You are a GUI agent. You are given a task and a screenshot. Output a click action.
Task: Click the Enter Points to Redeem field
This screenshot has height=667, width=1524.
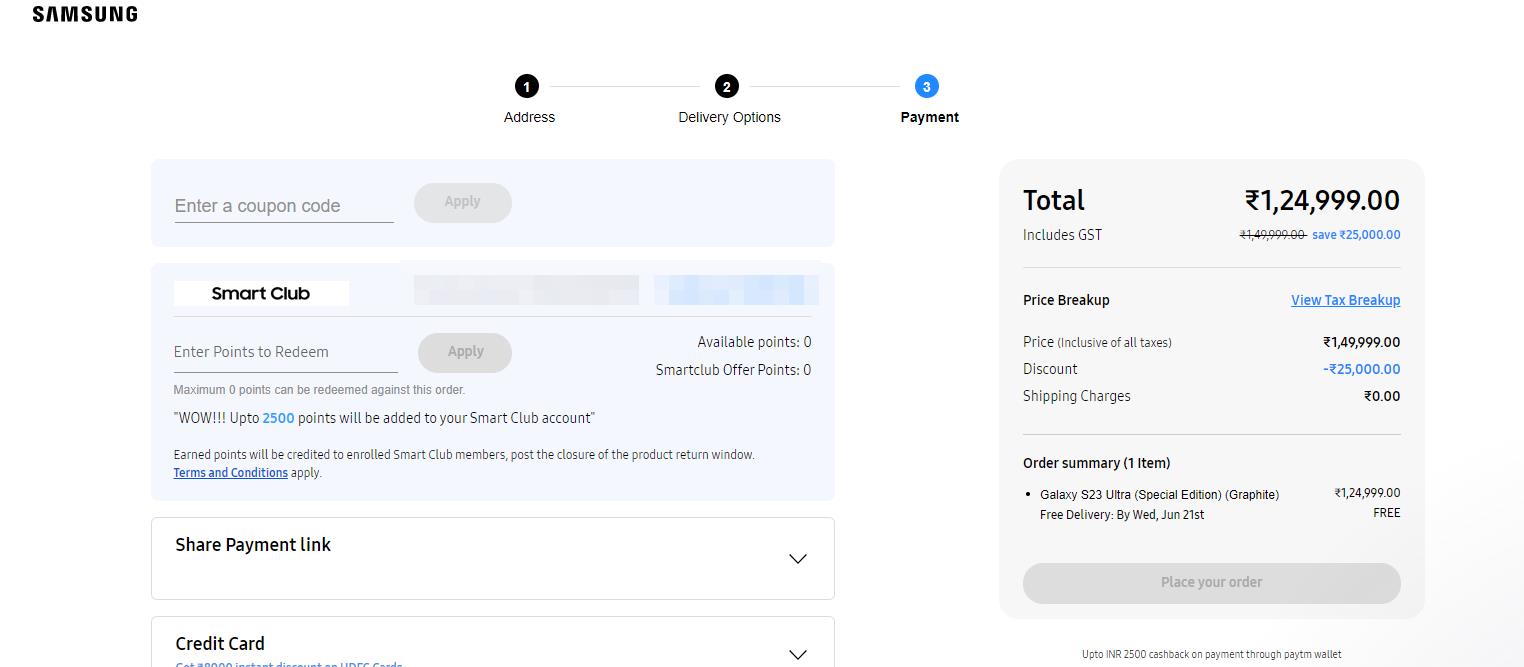point(285,352)
